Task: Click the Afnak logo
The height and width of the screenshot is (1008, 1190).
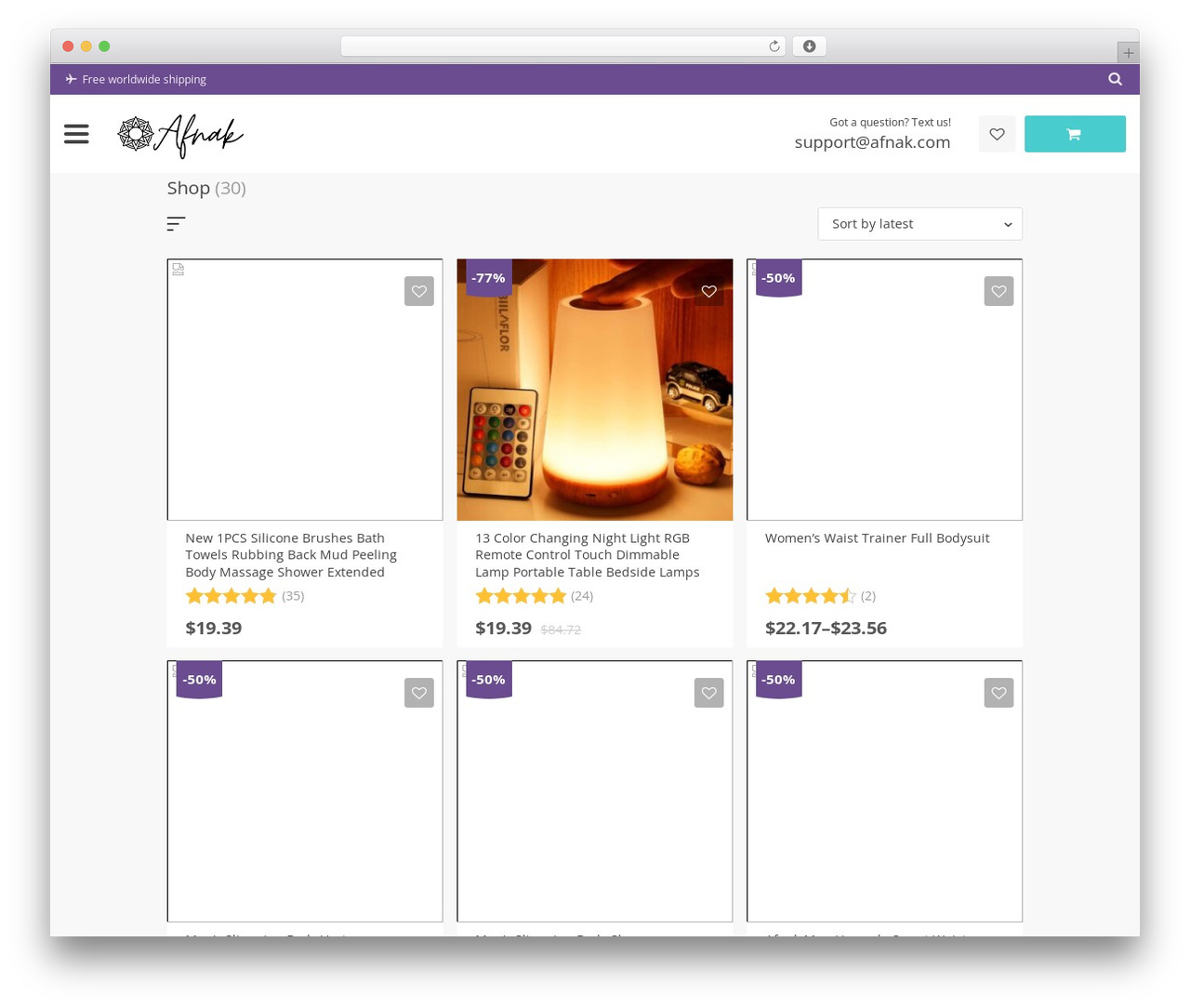Action: click(180, 136)
